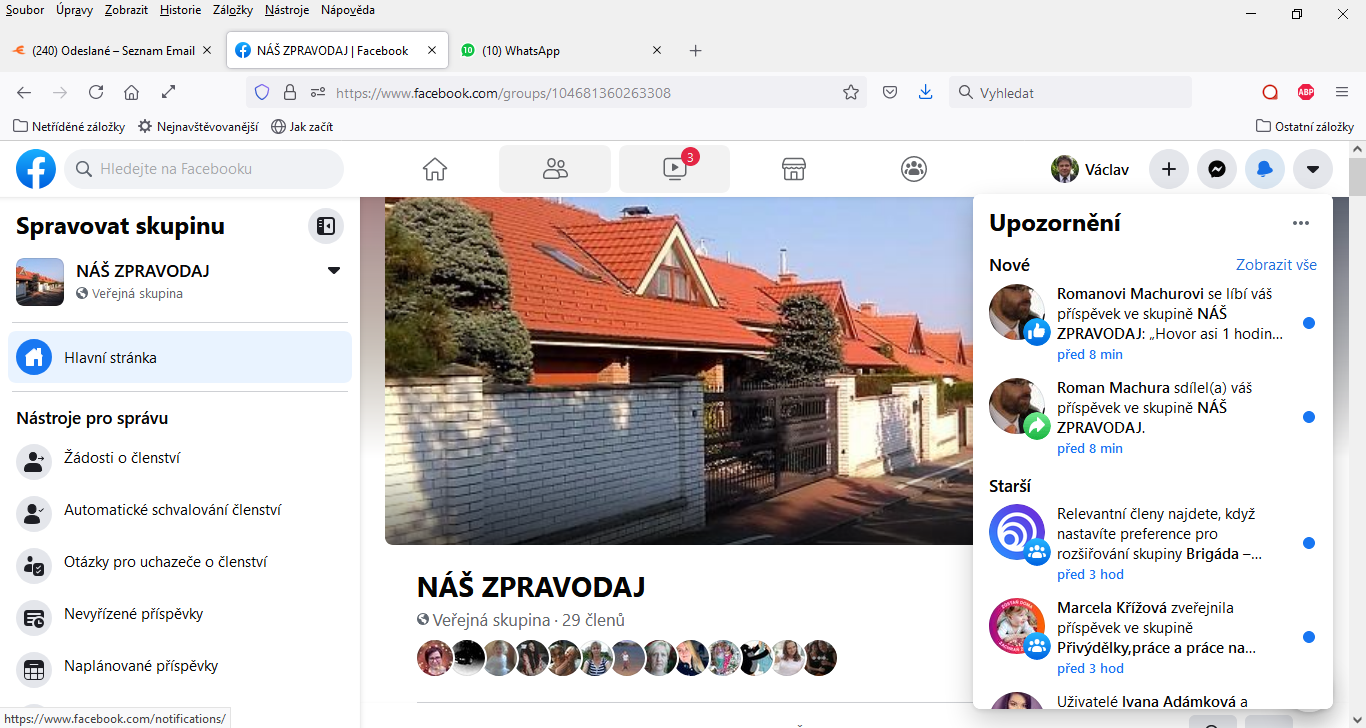
Task: Open the Facebook logo home link
Action: point(36,169)
